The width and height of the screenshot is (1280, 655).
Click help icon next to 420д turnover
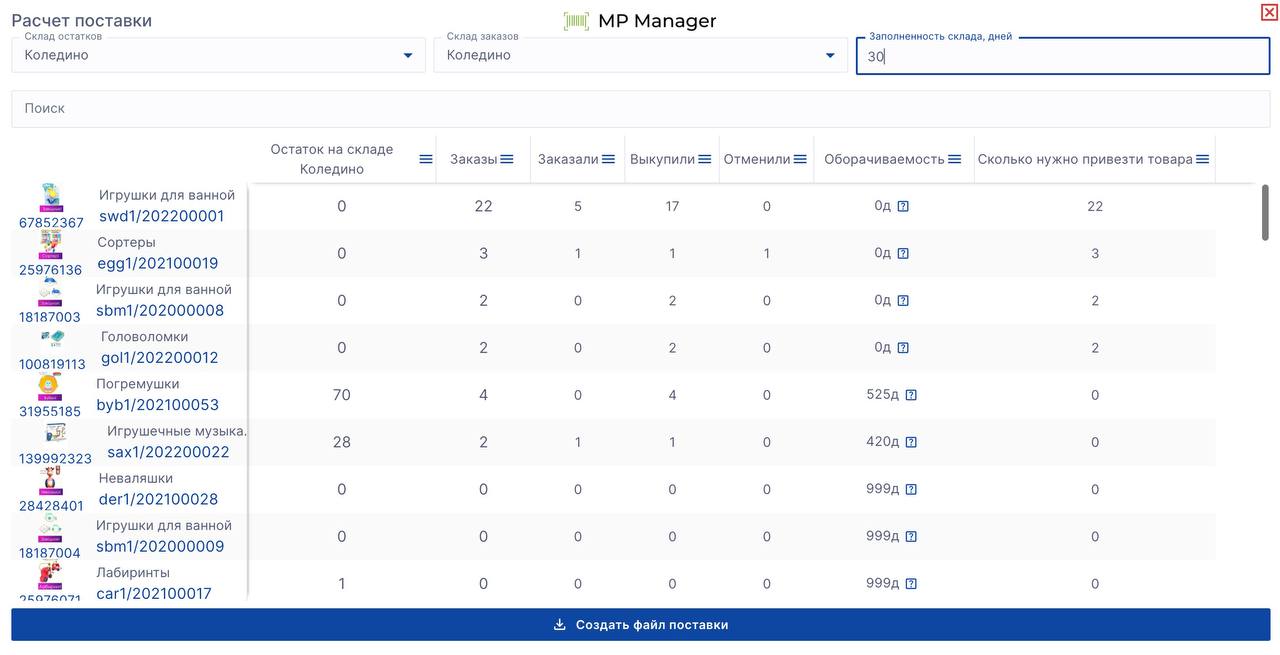point(911,442)
